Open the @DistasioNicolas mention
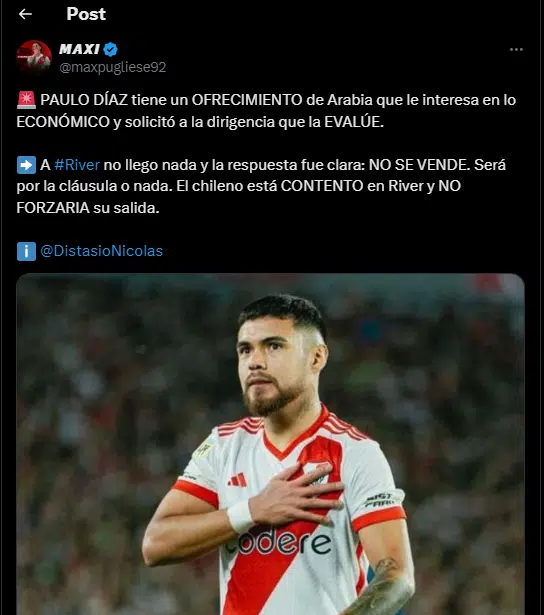 tap(102, 251)
